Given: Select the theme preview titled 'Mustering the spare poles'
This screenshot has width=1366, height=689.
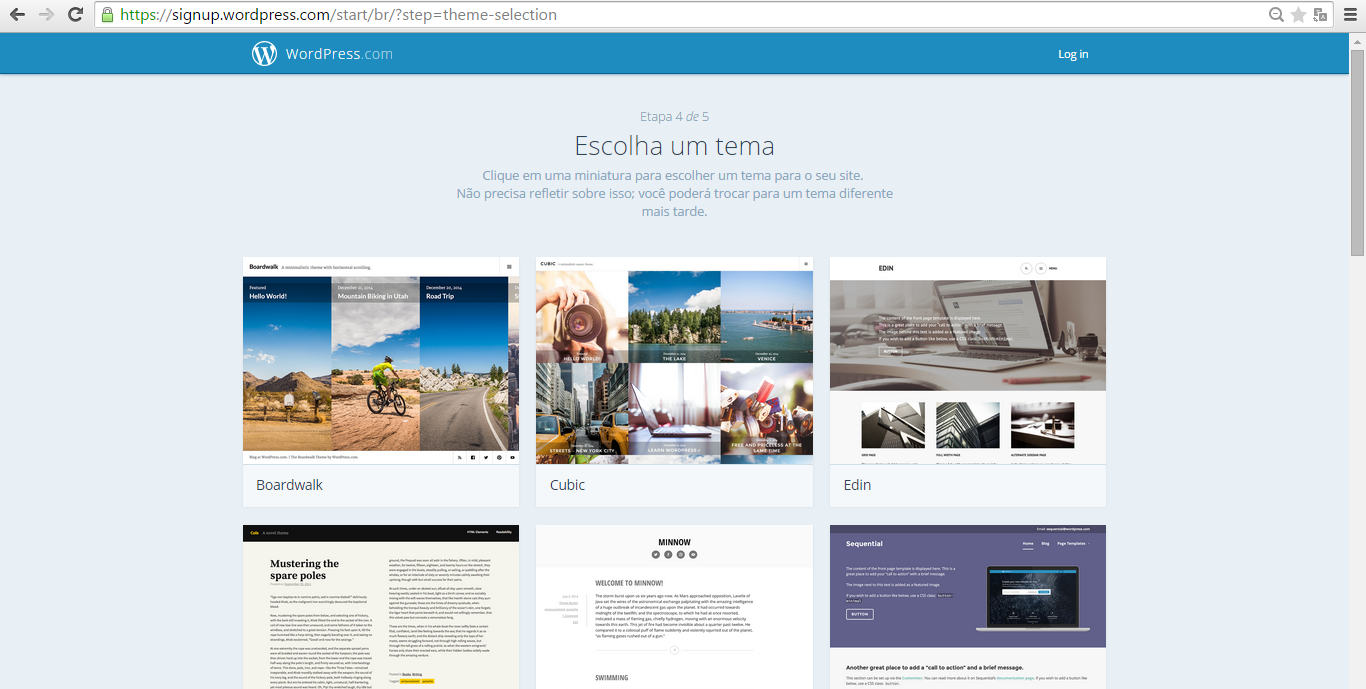Looking at the screenshot, I should (381, 607).
